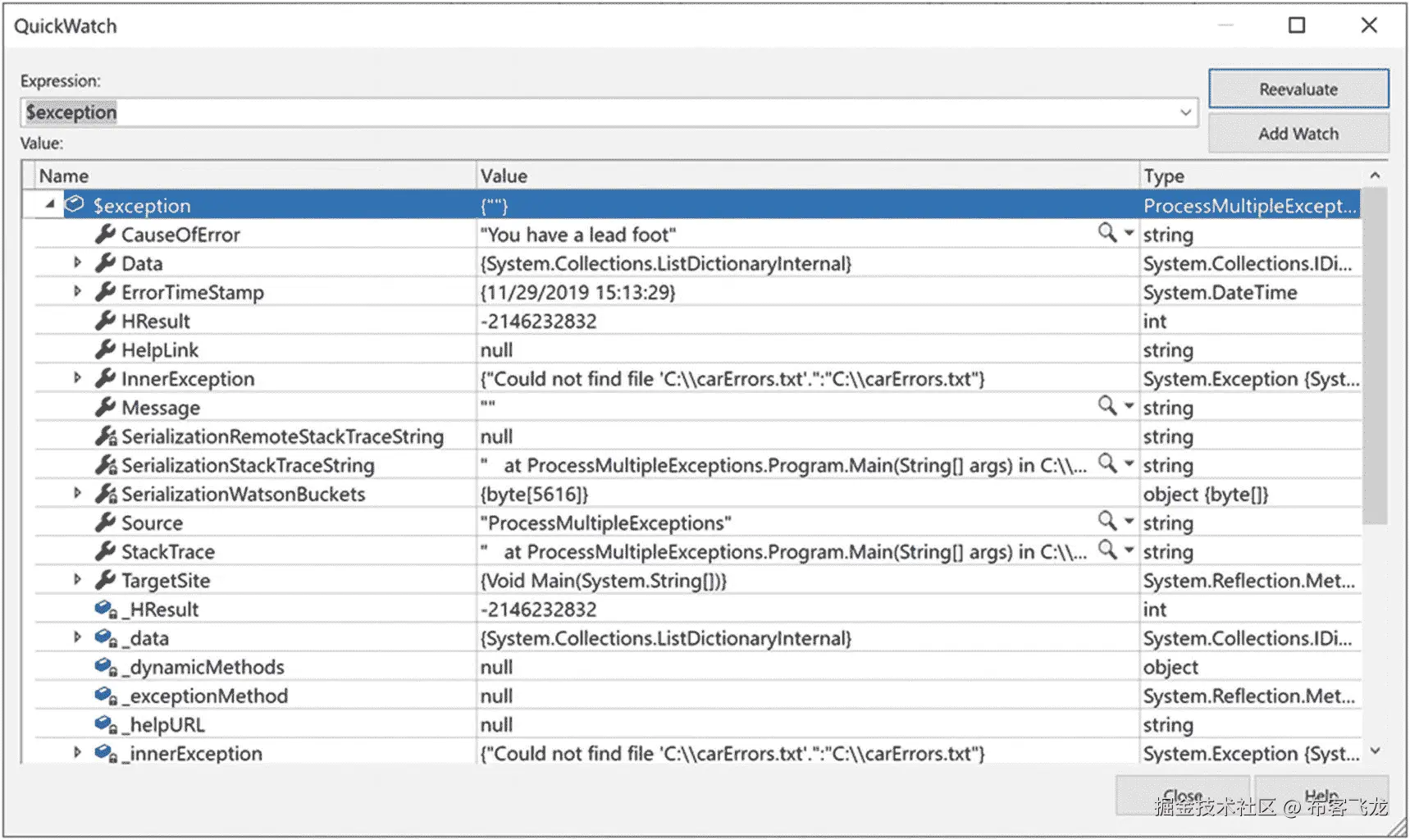Click the vertical scrollbar down arrow
The image size is (1410, 840).
tap(1375, 751)
